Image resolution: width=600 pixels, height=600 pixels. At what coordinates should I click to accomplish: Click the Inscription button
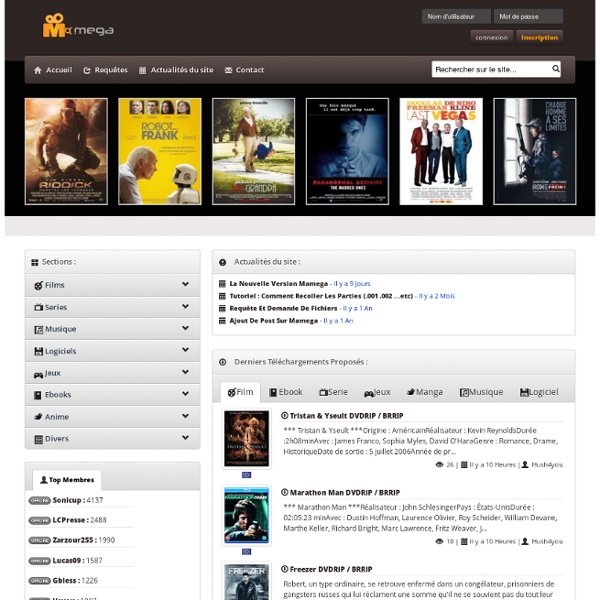tap(540, 38)
